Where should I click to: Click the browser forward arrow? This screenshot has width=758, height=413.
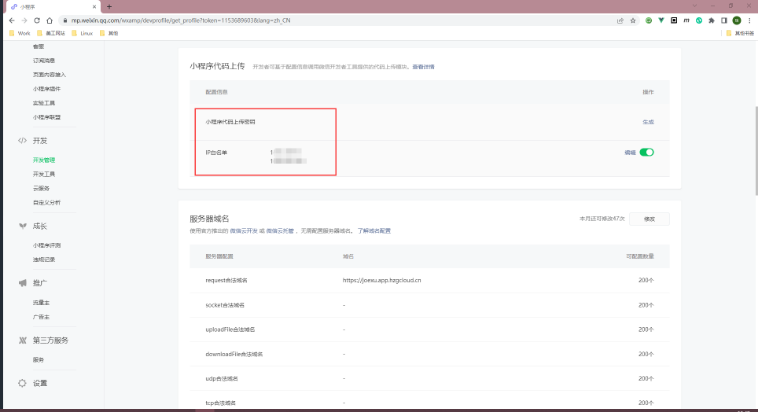[24, 20]
